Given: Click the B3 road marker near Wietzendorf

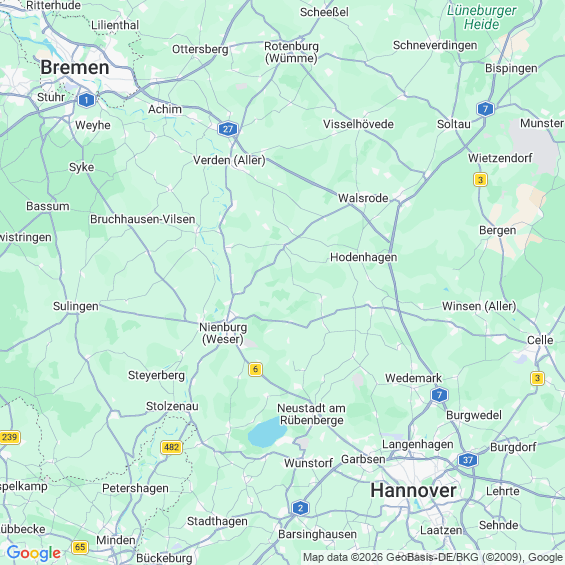Looking at the screenshot, I should (x=480, y=179).
